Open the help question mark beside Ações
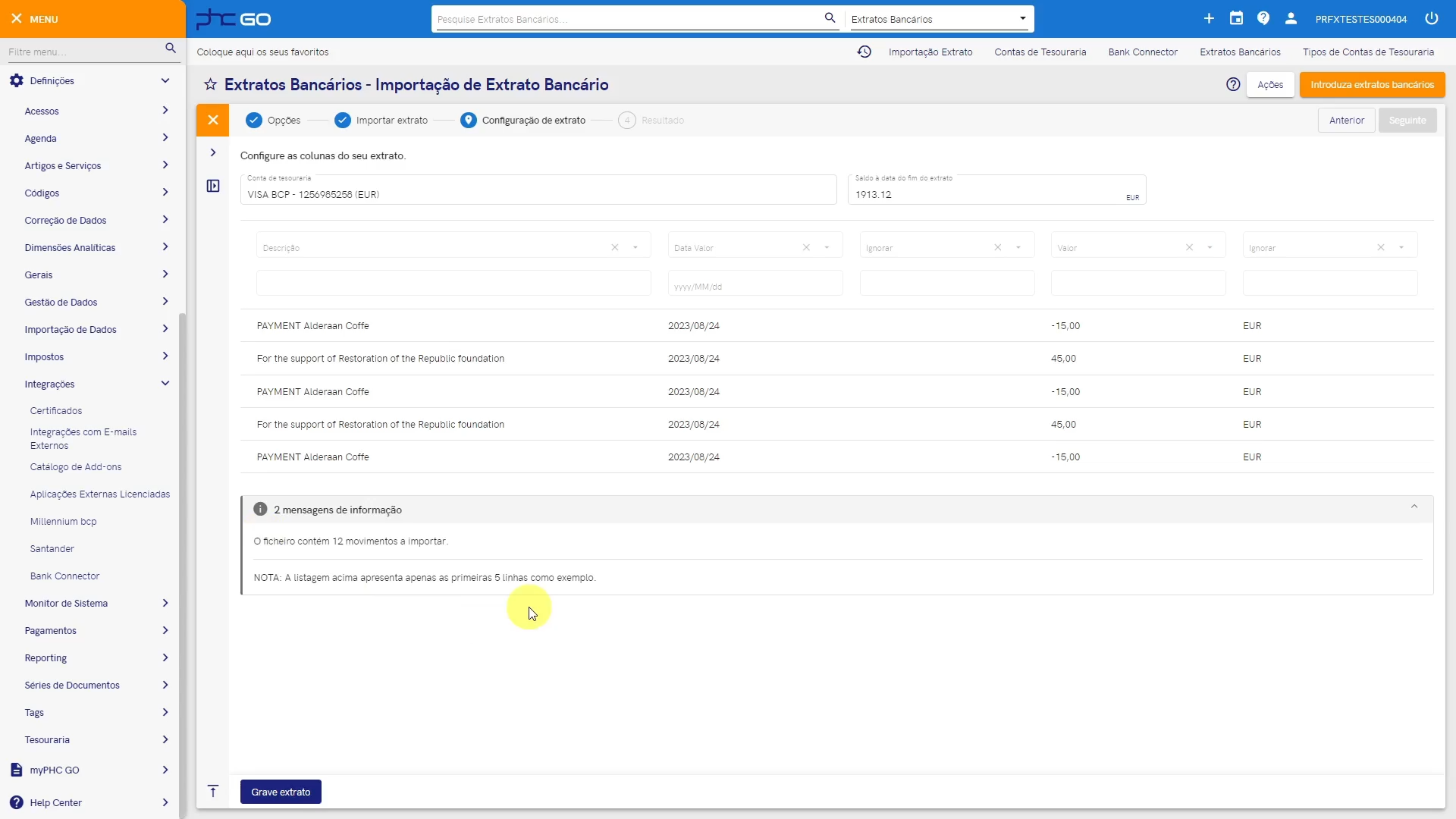This screenshot has width=1456, height=819. click(1233, 84)
